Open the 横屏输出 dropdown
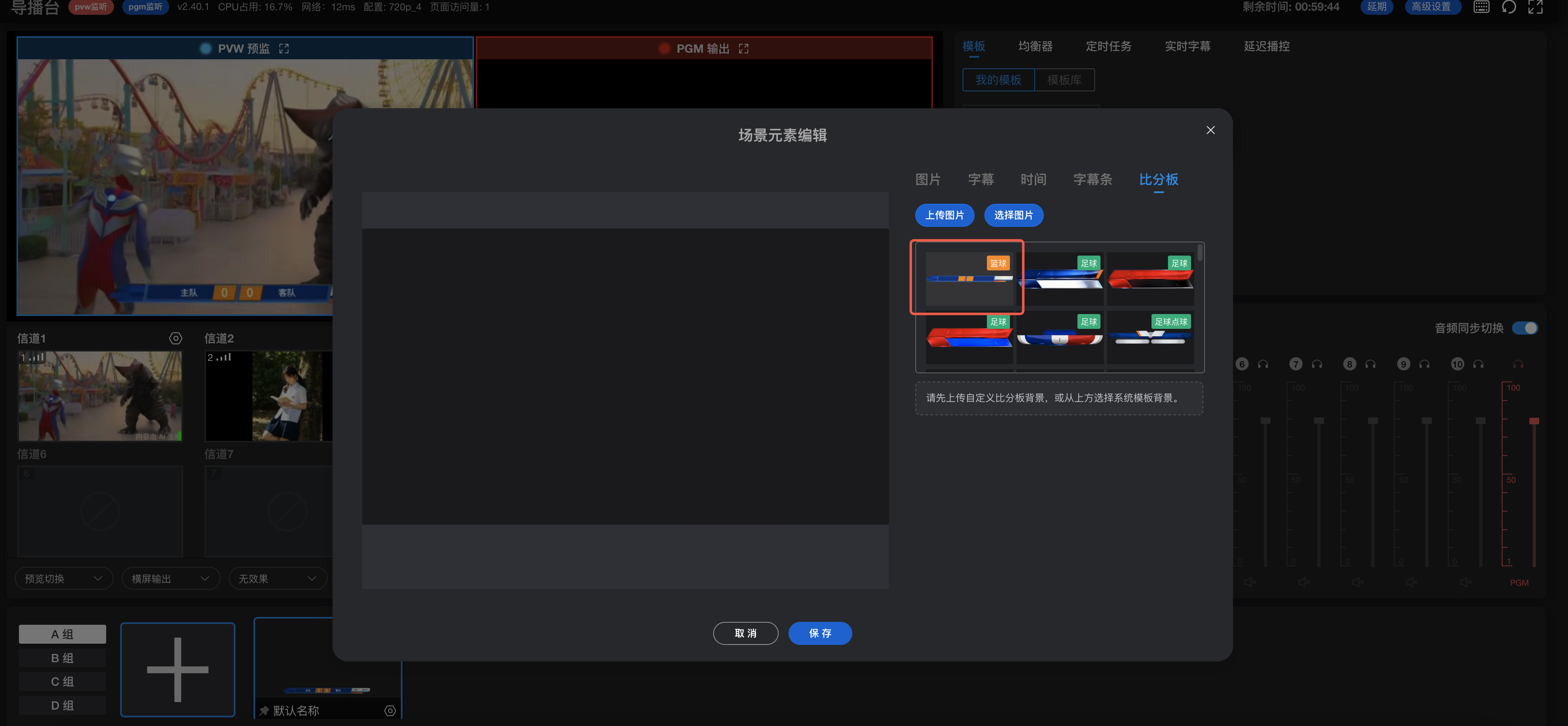Screen dimensions: 1568x726 click(171, 579)
